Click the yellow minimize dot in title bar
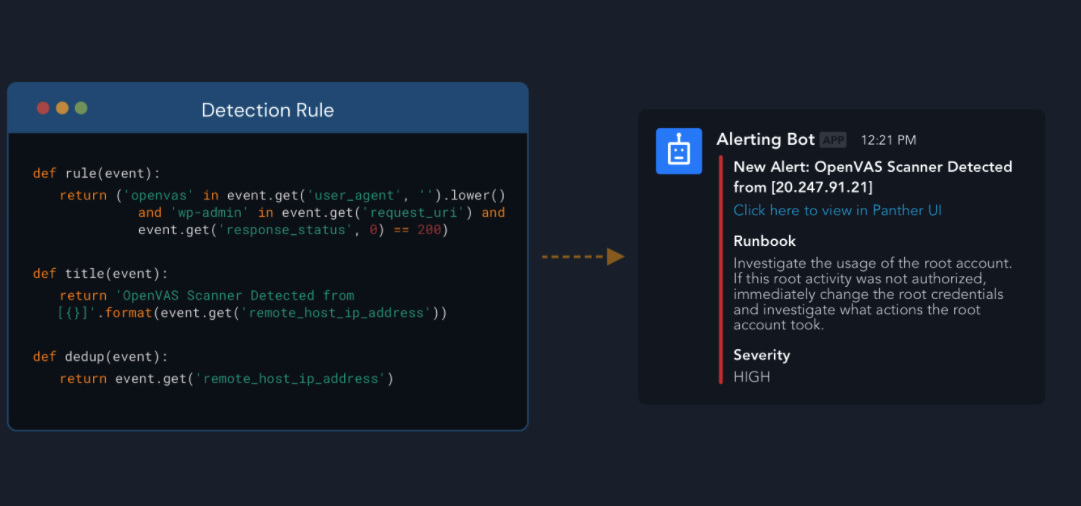This screenshot has width=1081, height=506. pos(62,108)
